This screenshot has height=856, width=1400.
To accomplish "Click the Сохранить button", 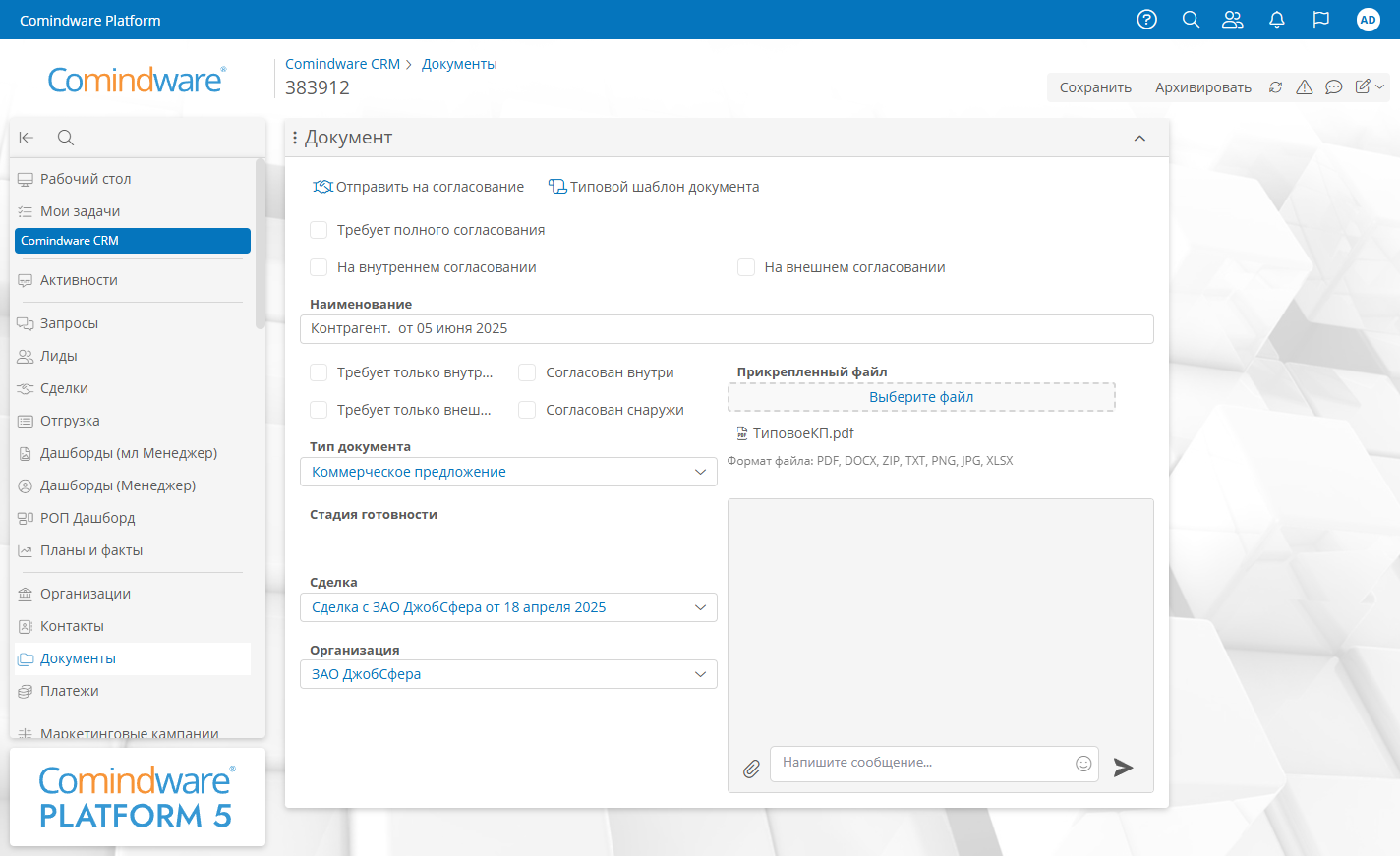I will click(x=1095, y=87).
